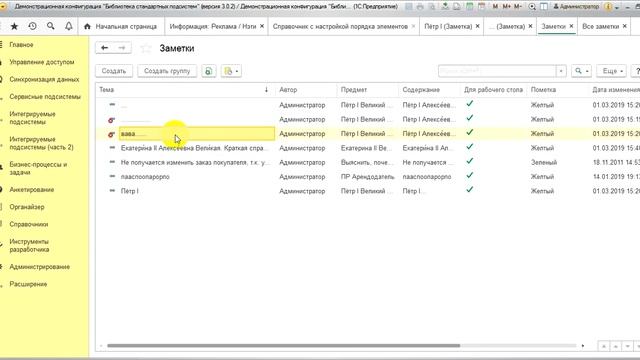640x360 pixels.
Task: Click the yellow information icon
Action: tap(608, 7)
